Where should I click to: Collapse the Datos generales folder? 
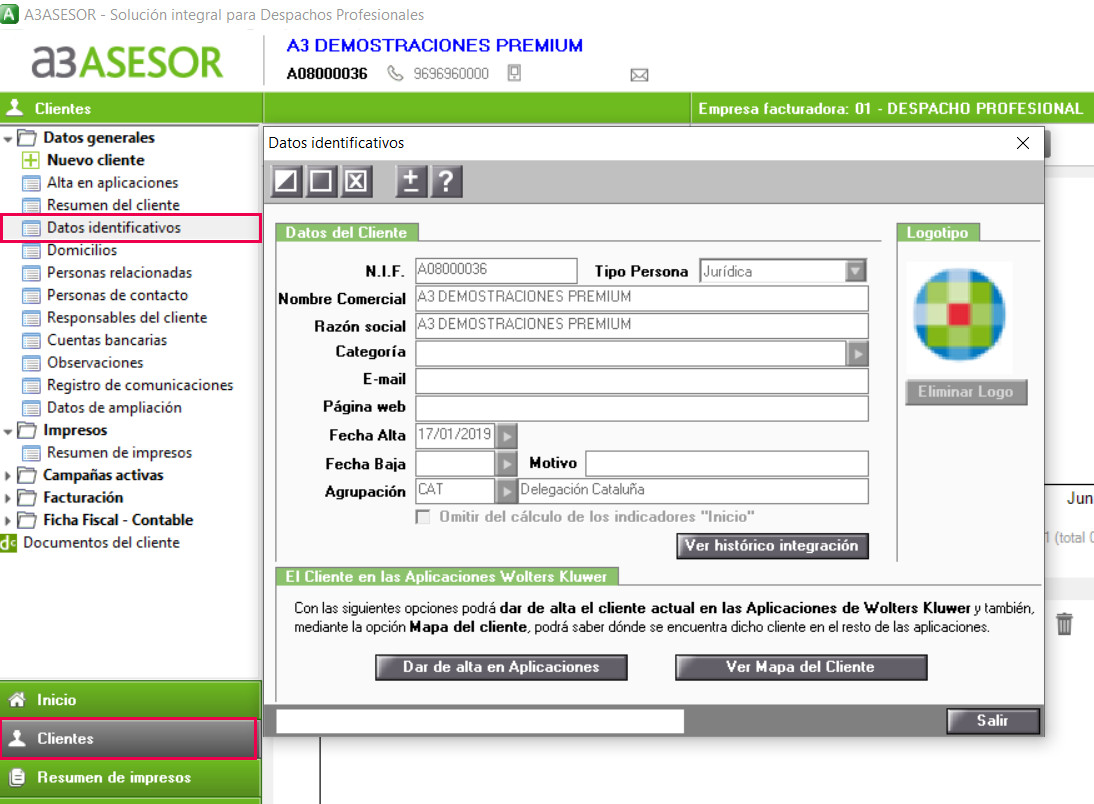point(8,138)
